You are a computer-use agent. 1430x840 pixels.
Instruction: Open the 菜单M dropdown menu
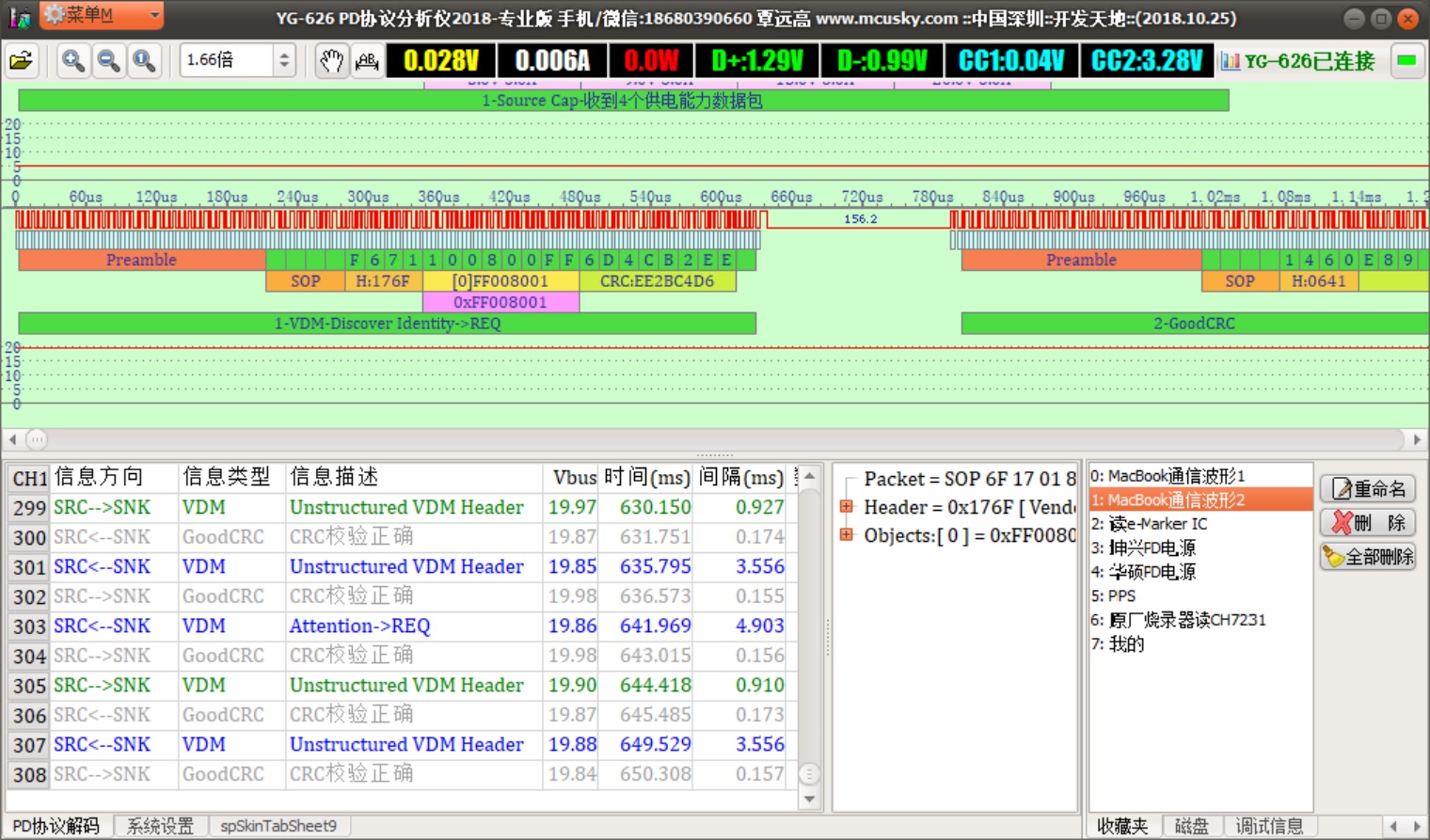click(x=101, y=15)
